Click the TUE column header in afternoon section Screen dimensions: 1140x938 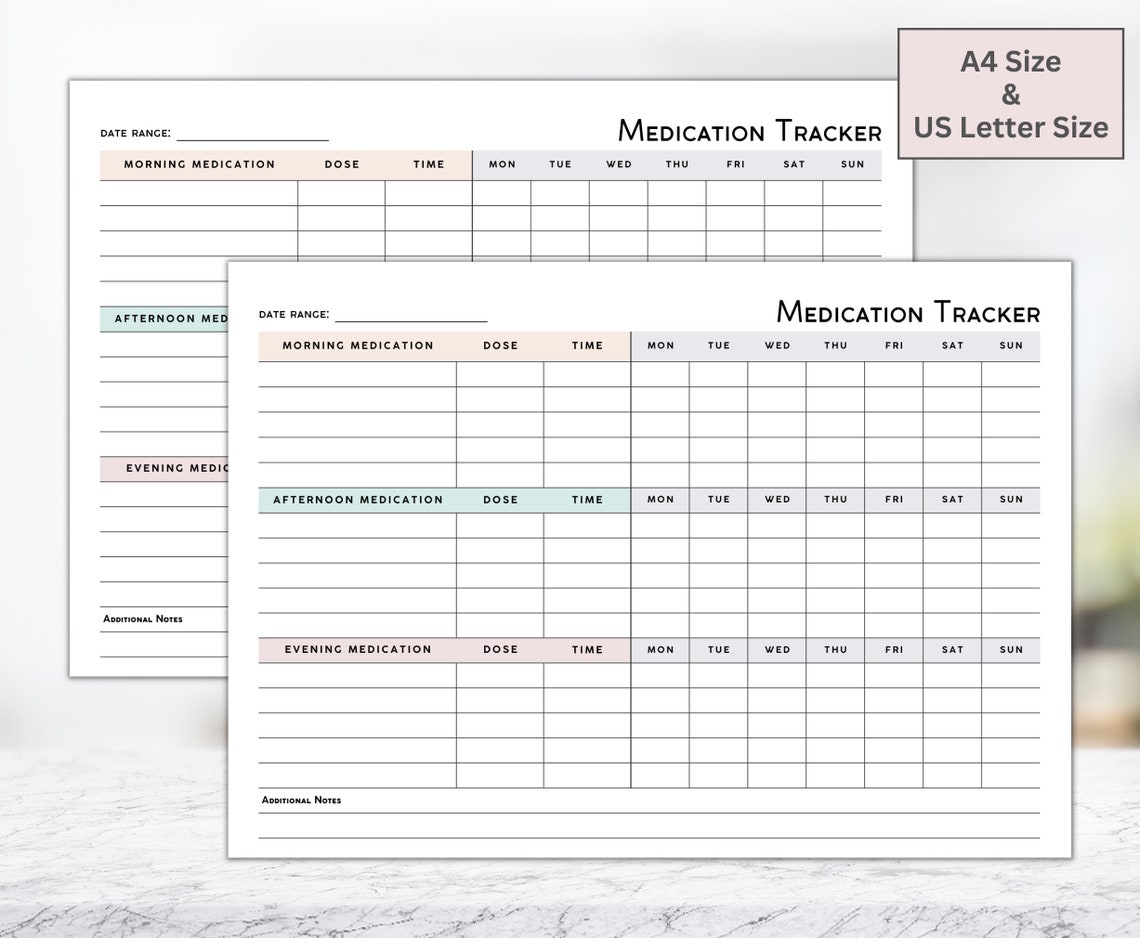click(718, 499)
